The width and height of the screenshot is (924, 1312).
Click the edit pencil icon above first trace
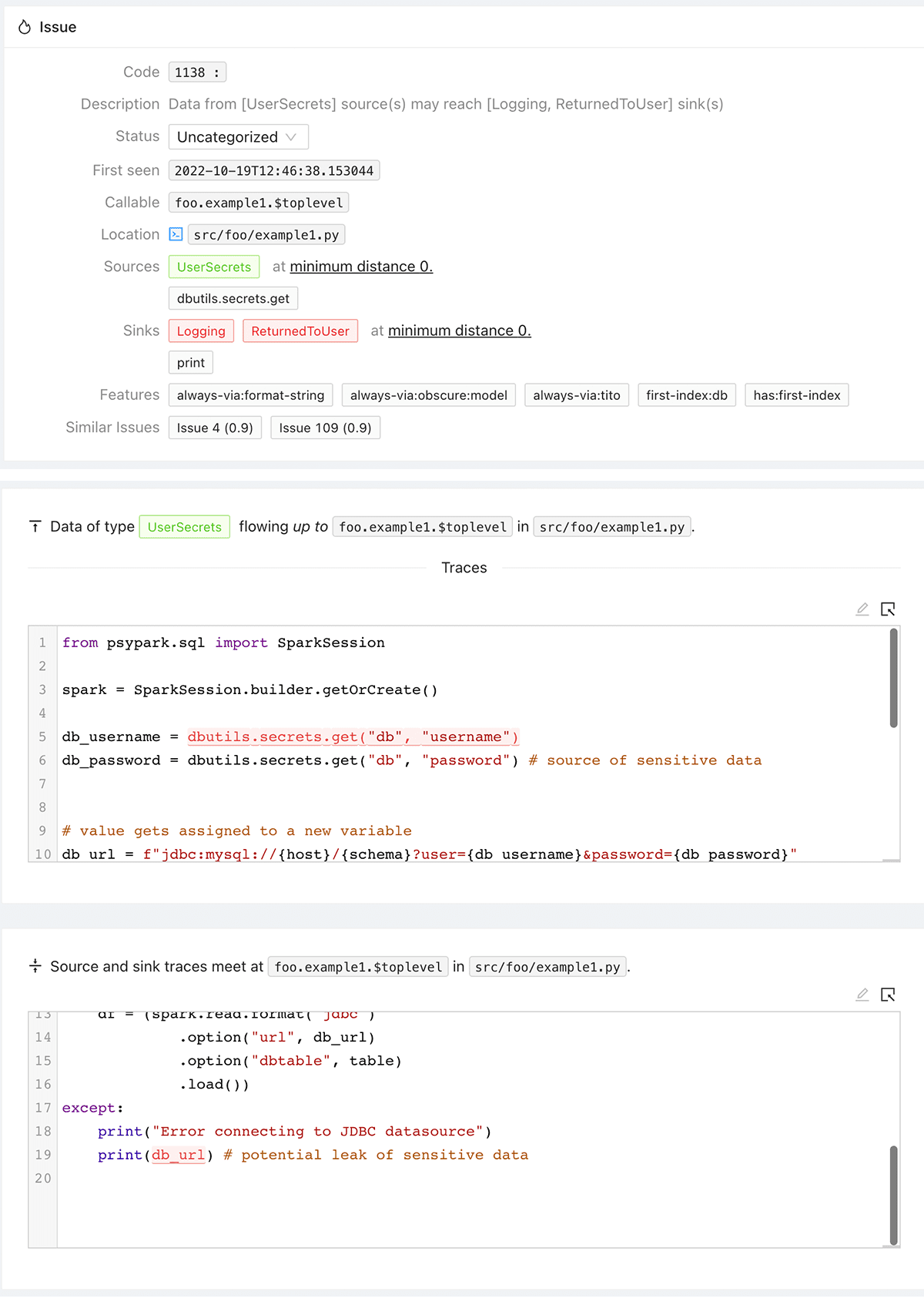click(862, 609)
